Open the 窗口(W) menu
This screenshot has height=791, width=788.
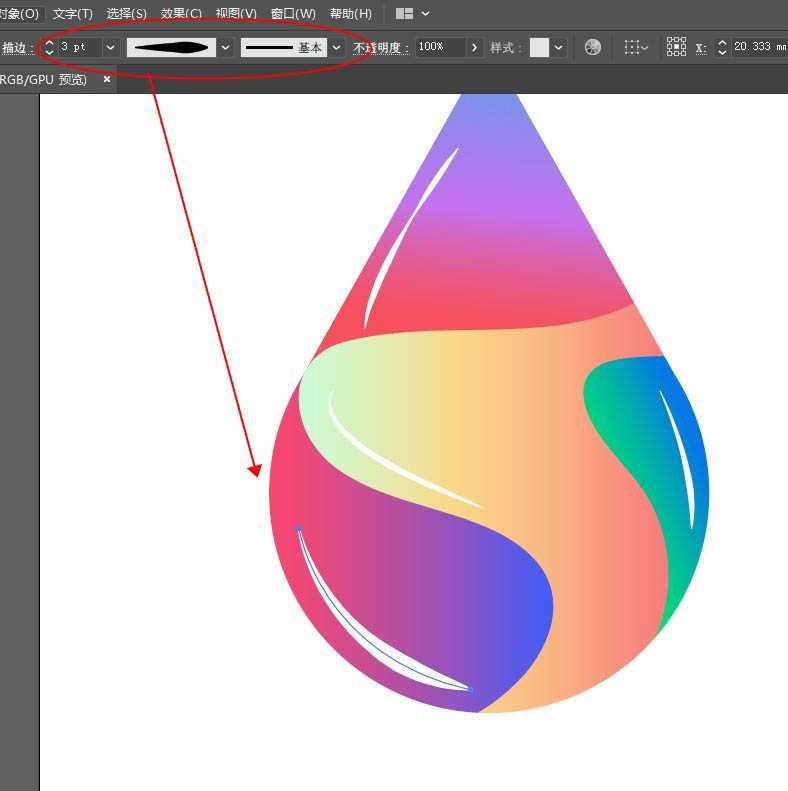tap(293, 14)
